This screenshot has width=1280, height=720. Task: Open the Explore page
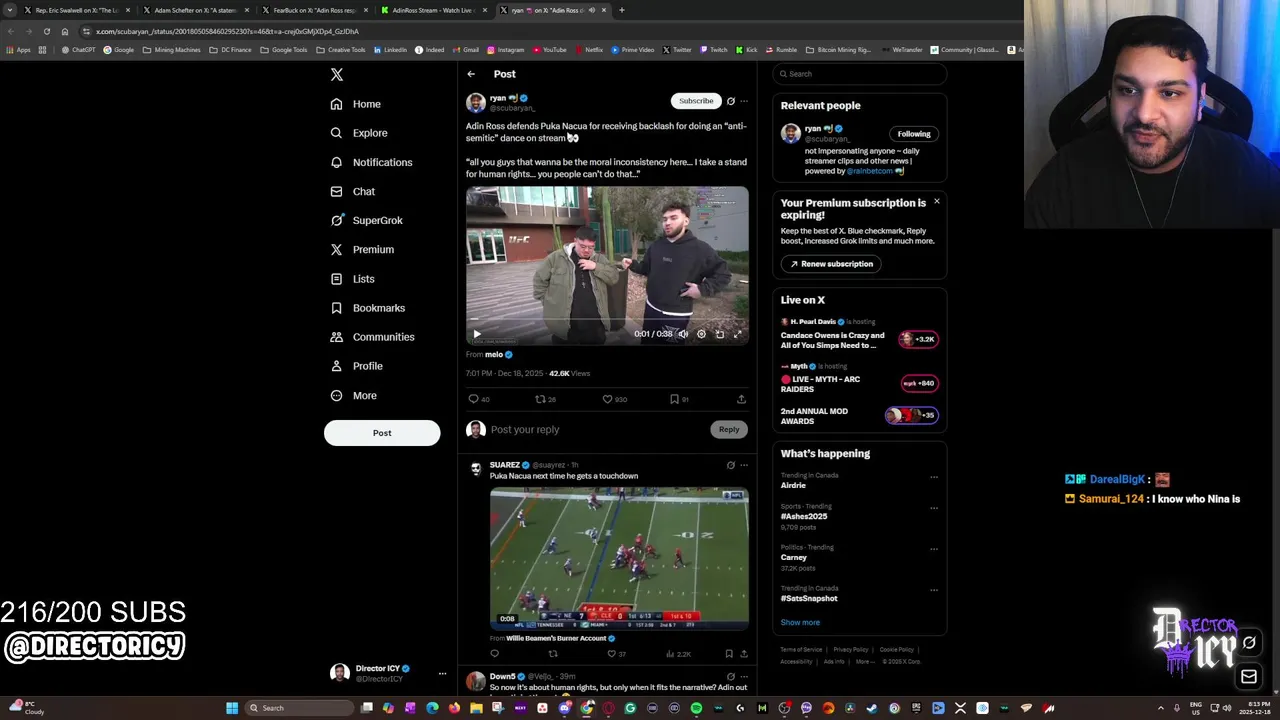(x=358, y=133)
